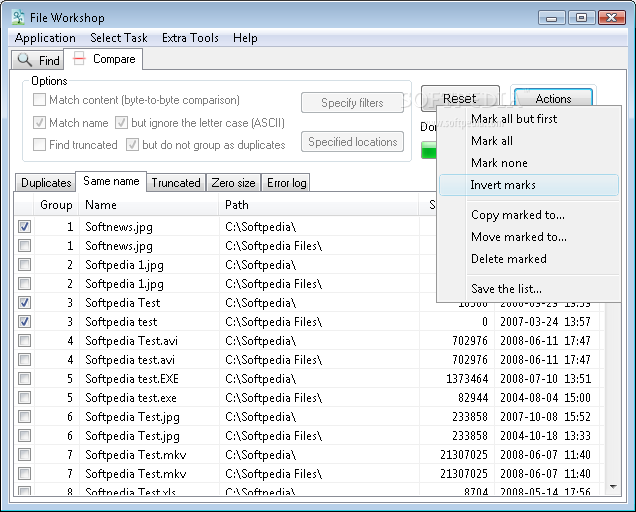The image size is (636, 512).
Task: Choose Mark all but first
Action: (529, 119)
